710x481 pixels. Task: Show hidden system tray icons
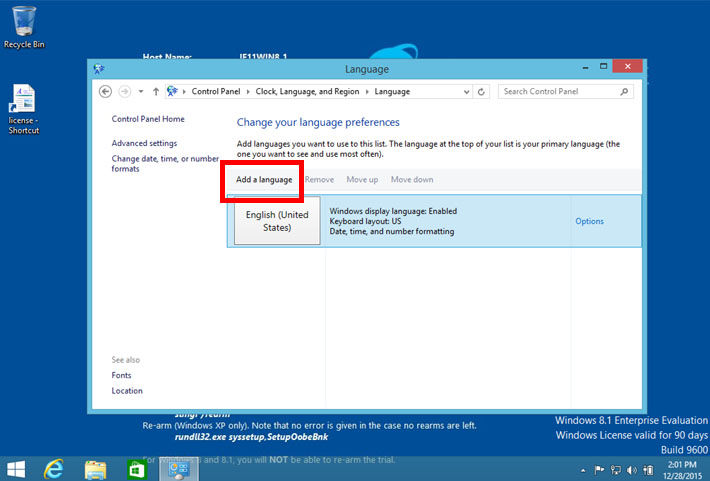[583, 468]
